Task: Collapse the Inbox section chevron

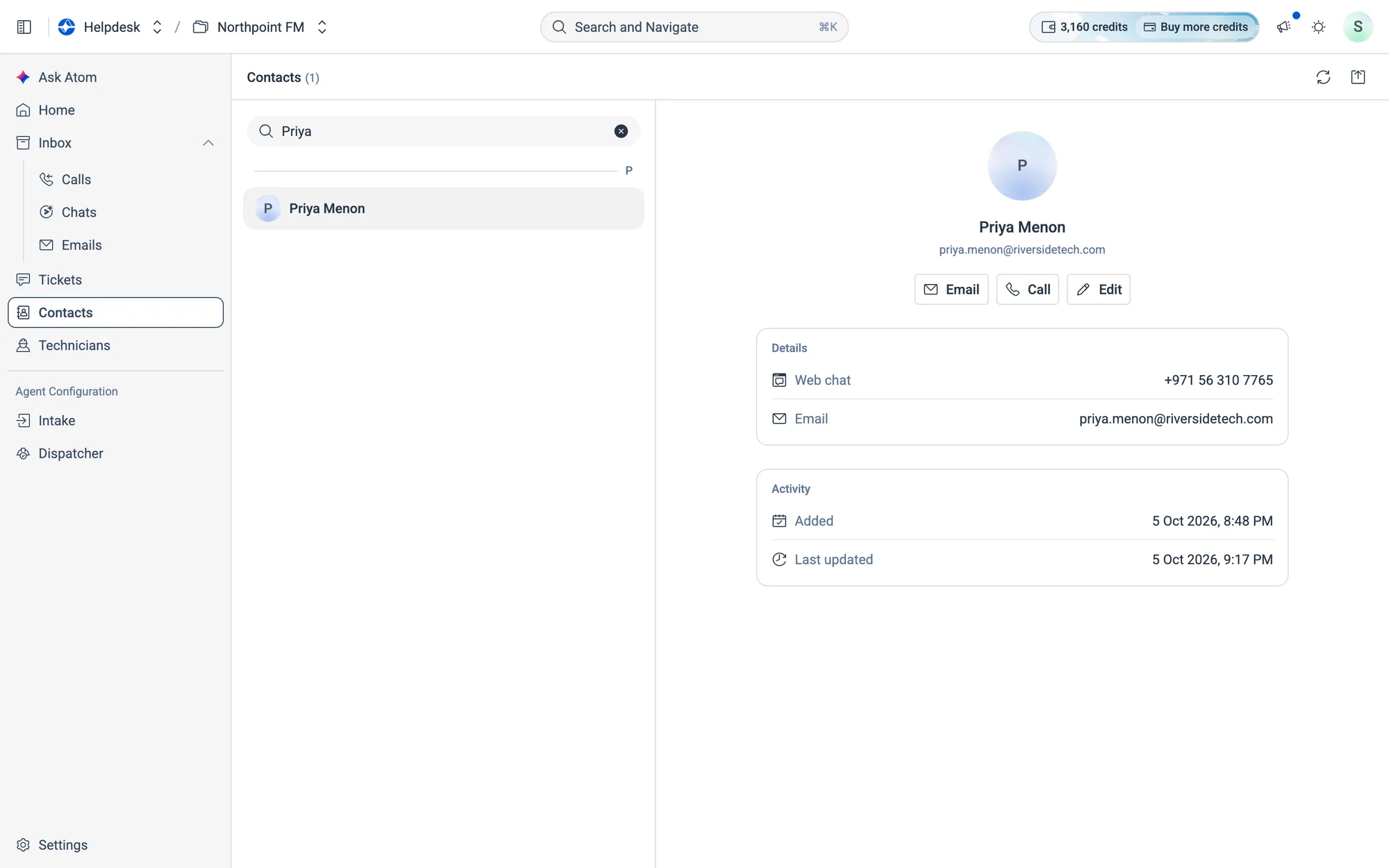Action: click(x=208, y=143)
